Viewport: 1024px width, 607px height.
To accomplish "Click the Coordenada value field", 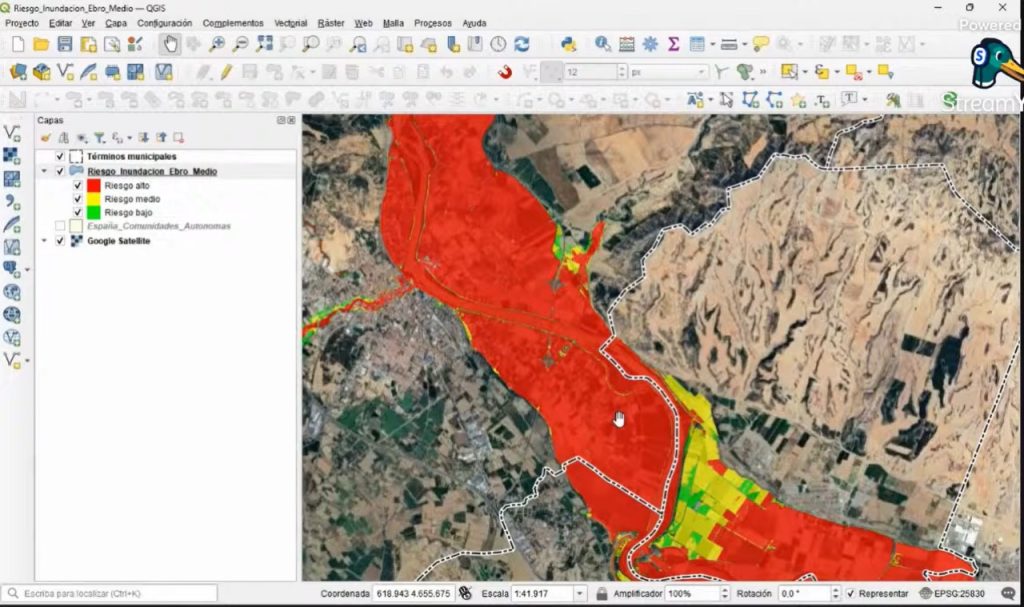I will pyautogui.click(x=413, y=593).
